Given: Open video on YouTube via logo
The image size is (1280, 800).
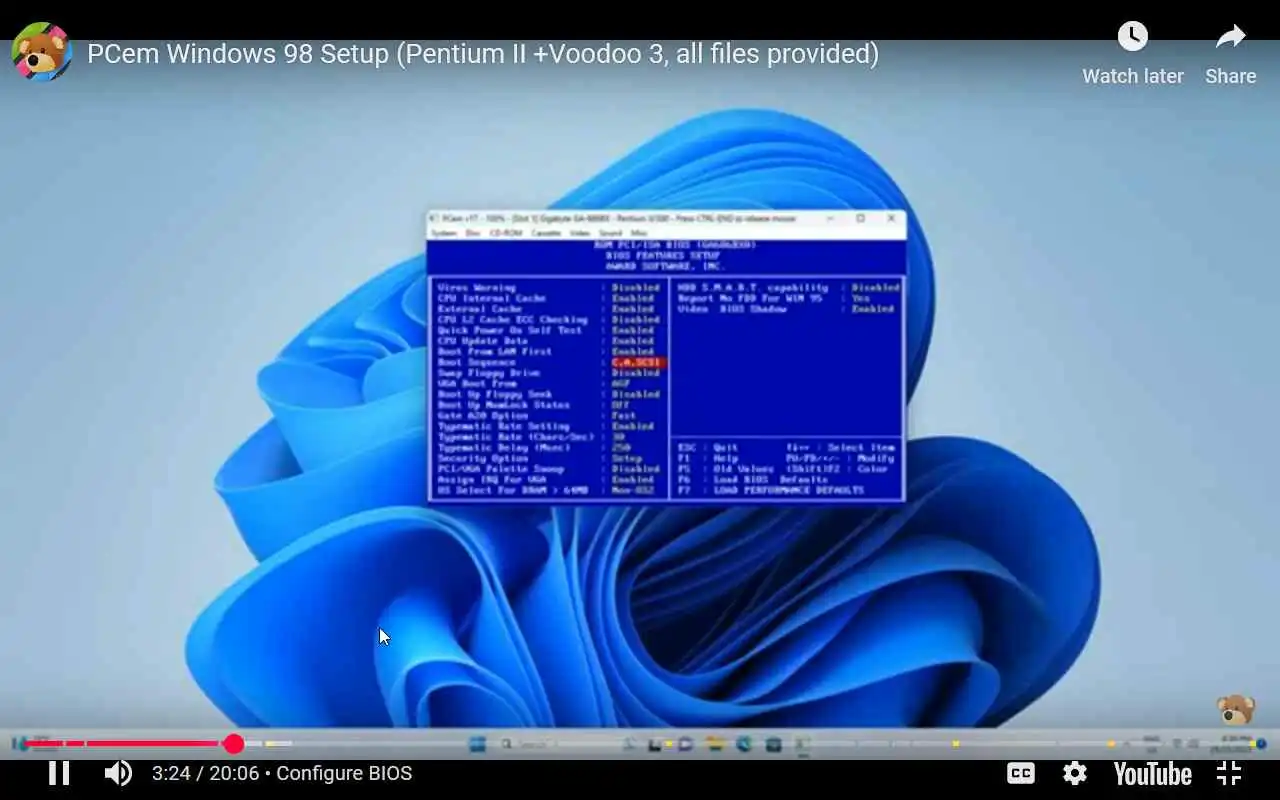Looking at the screenshot, I should click(x=1152, y=774).
